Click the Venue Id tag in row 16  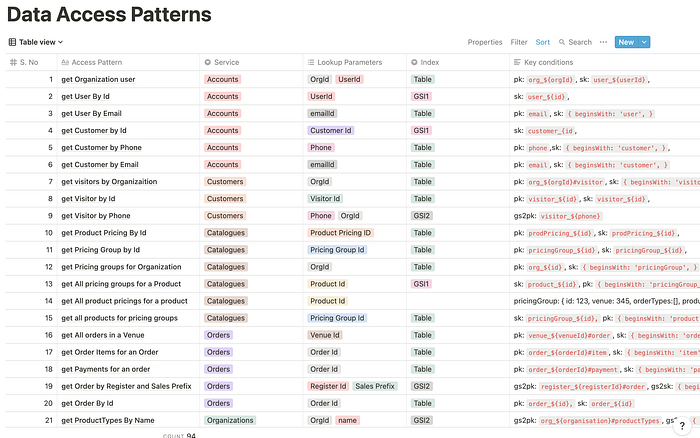point(325,335)
